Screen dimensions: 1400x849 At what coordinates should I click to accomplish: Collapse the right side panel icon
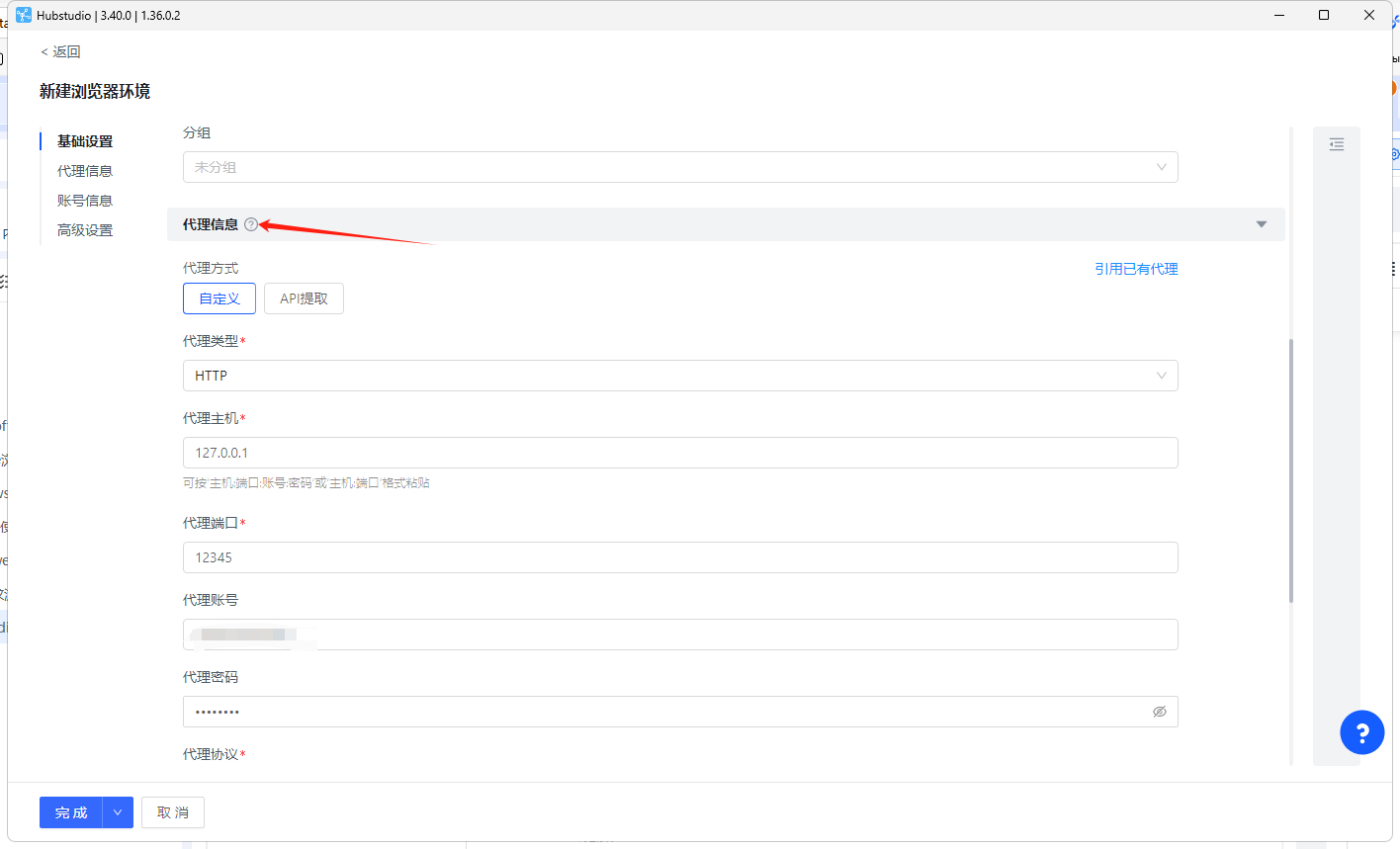[x=1337, y=144]
